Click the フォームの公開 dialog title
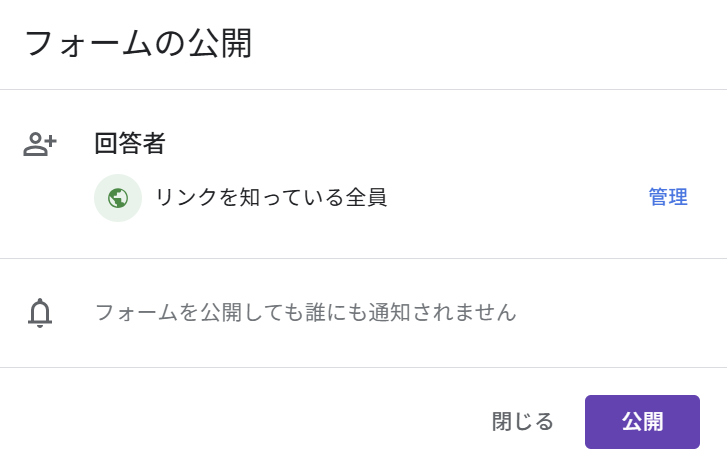Viewport: 727px width, 464px height. pos(139,44)
